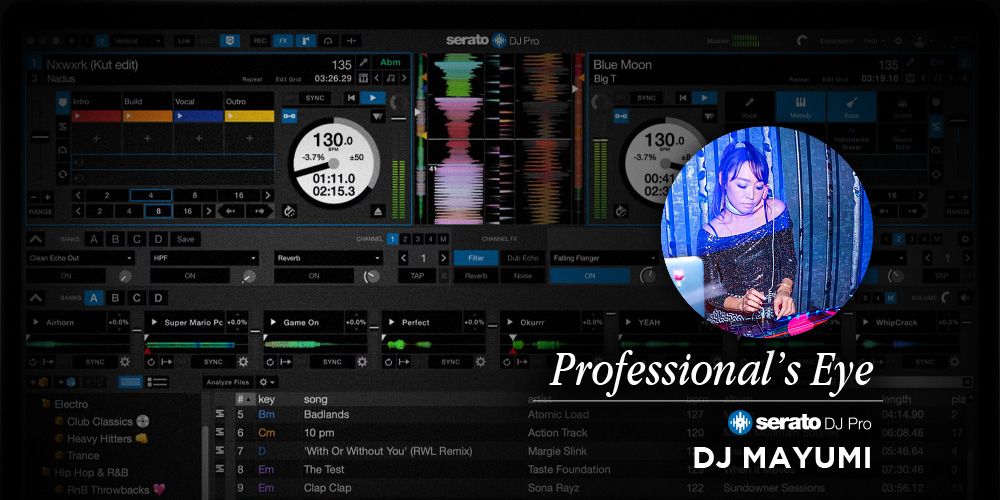This screenshot has width=1000, height=500.
Task: Click the RANGE button on left deck
Action: coord(40,212)
